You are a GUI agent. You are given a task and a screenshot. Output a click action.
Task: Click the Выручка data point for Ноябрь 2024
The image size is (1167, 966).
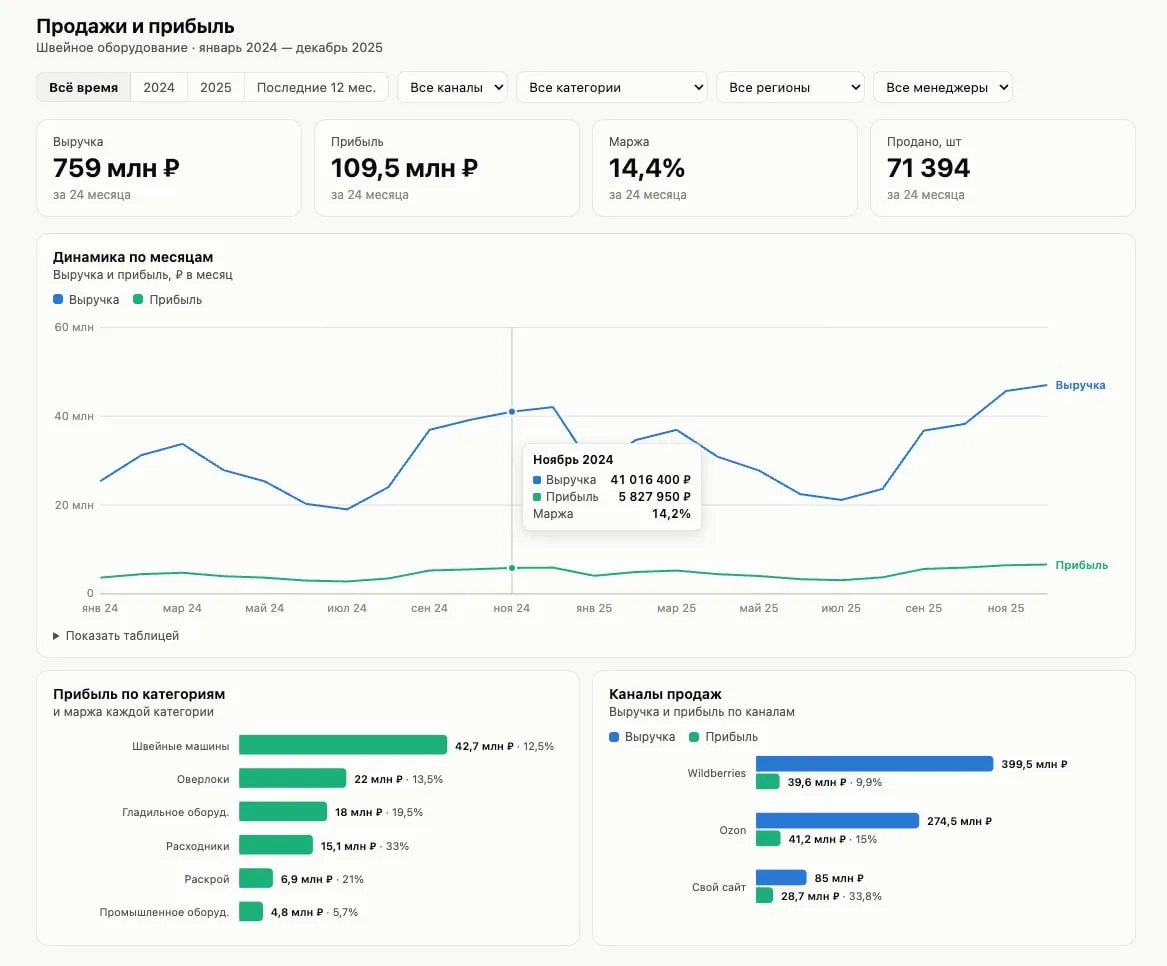[x=512, y=412]
